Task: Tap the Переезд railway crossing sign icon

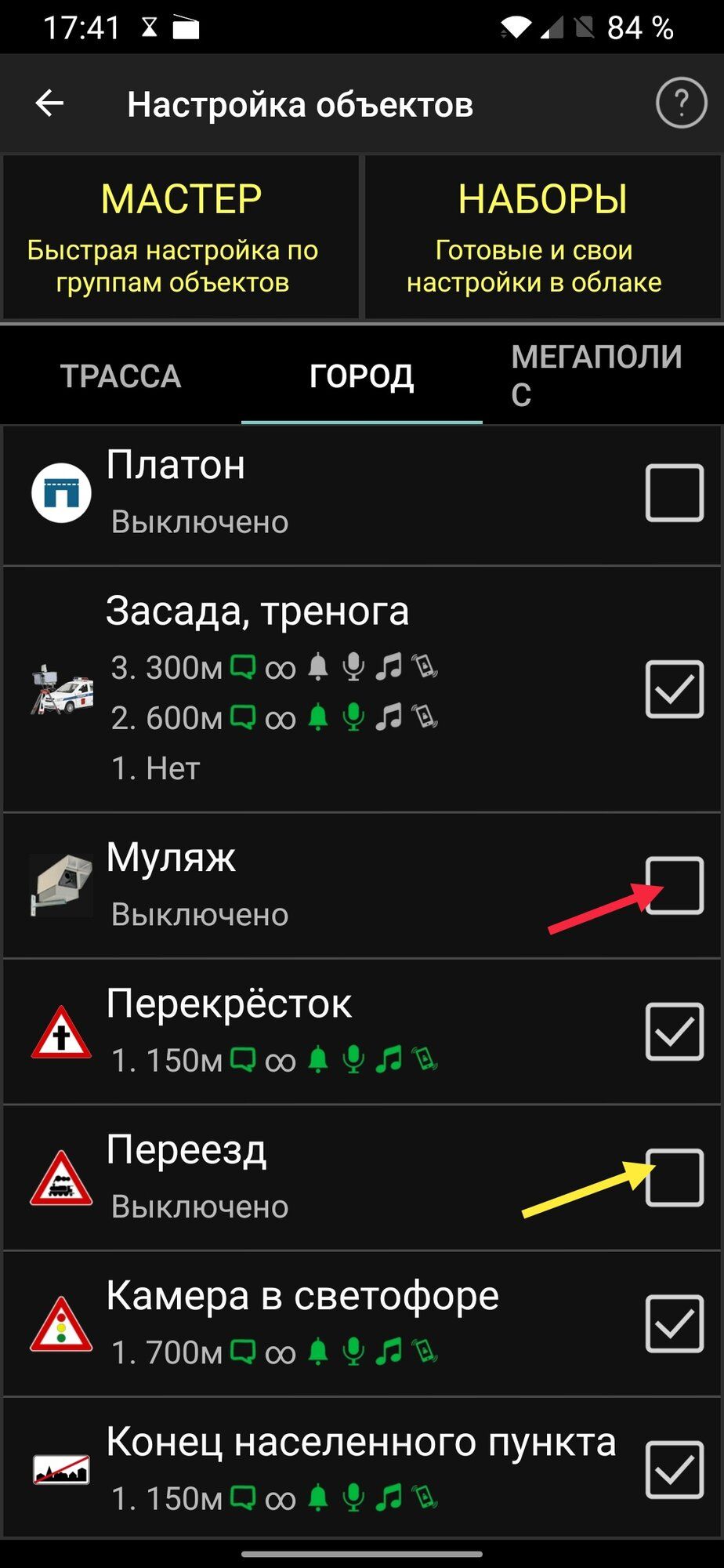Action: pos(61,1178)
